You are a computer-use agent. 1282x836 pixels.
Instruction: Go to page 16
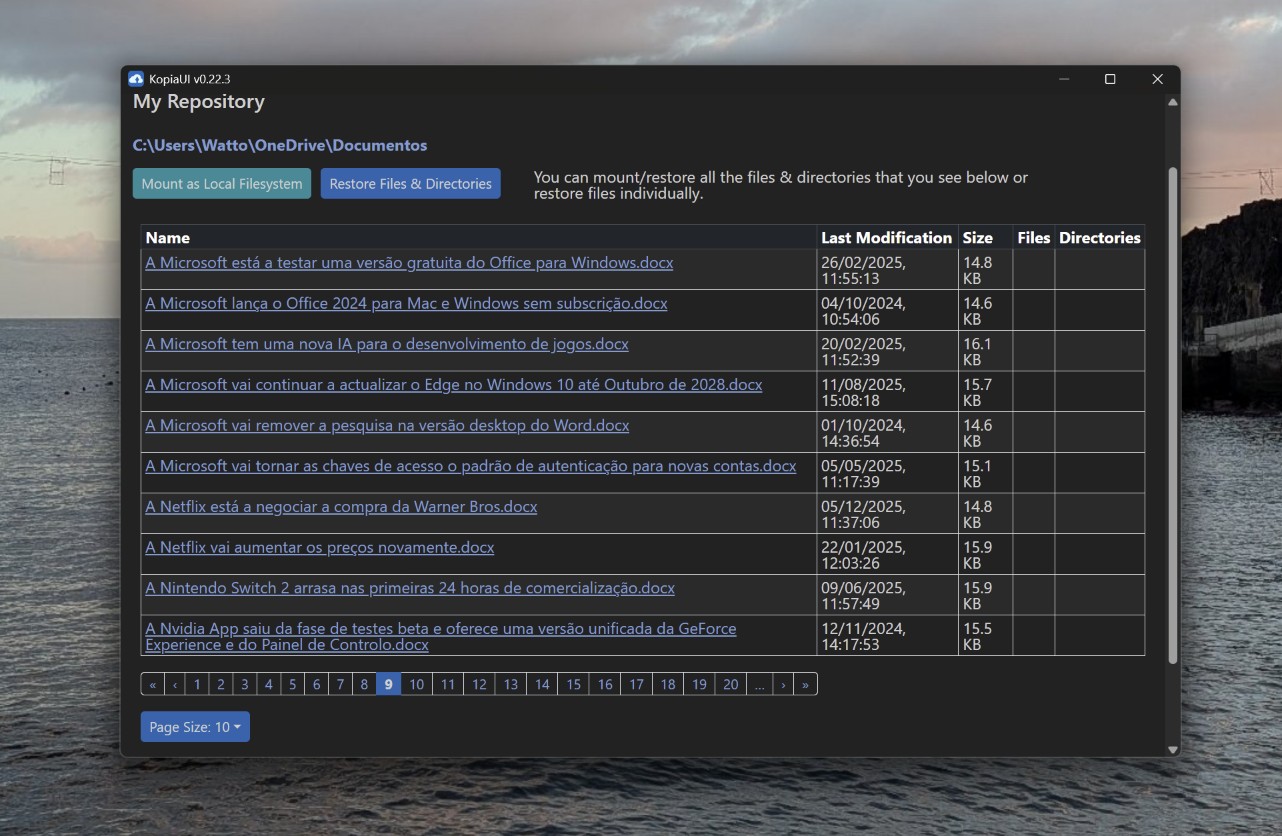tap(605, 684)
